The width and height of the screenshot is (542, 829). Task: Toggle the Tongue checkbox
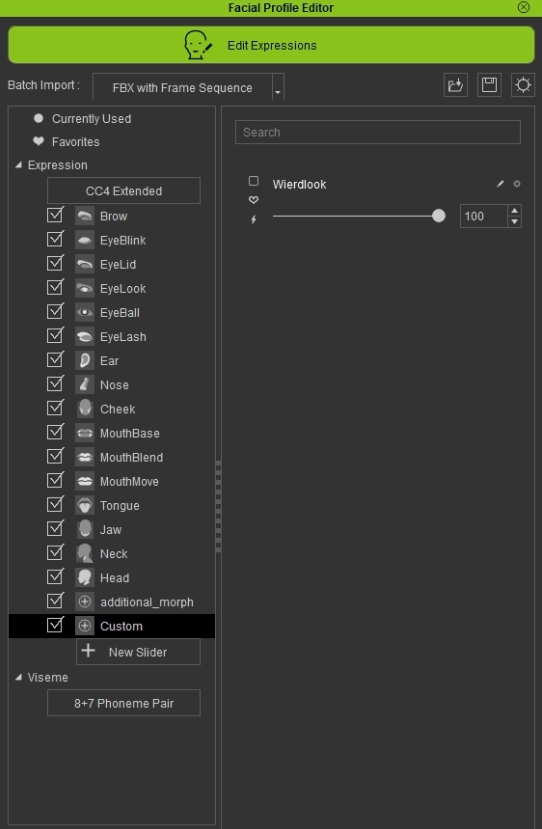(x=55, y=504)
